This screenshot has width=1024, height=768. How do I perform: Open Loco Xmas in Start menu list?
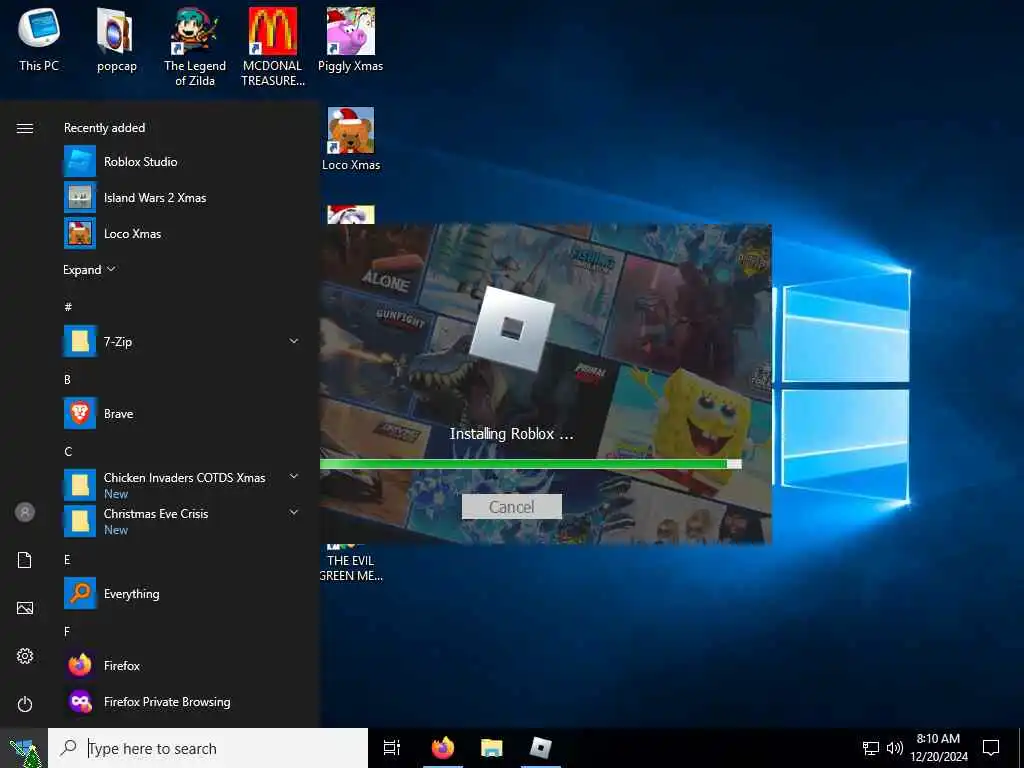[x=182, y=234]
